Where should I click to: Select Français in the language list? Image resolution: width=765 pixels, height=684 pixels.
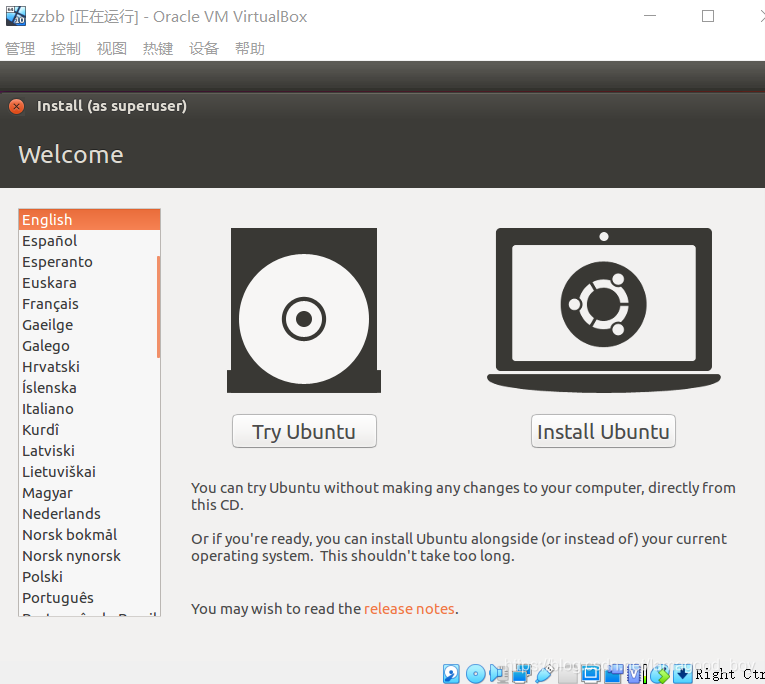[x=89, y=303]
